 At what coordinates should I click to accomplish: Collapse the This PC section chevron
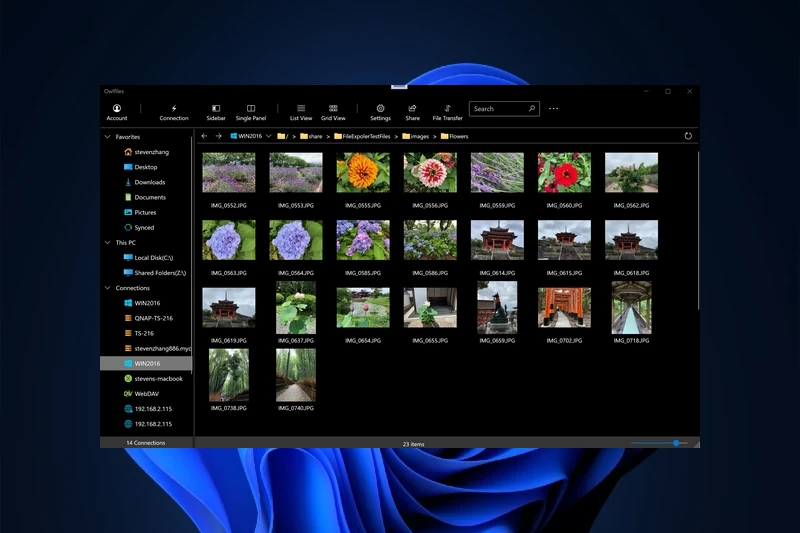pos(108,243)
